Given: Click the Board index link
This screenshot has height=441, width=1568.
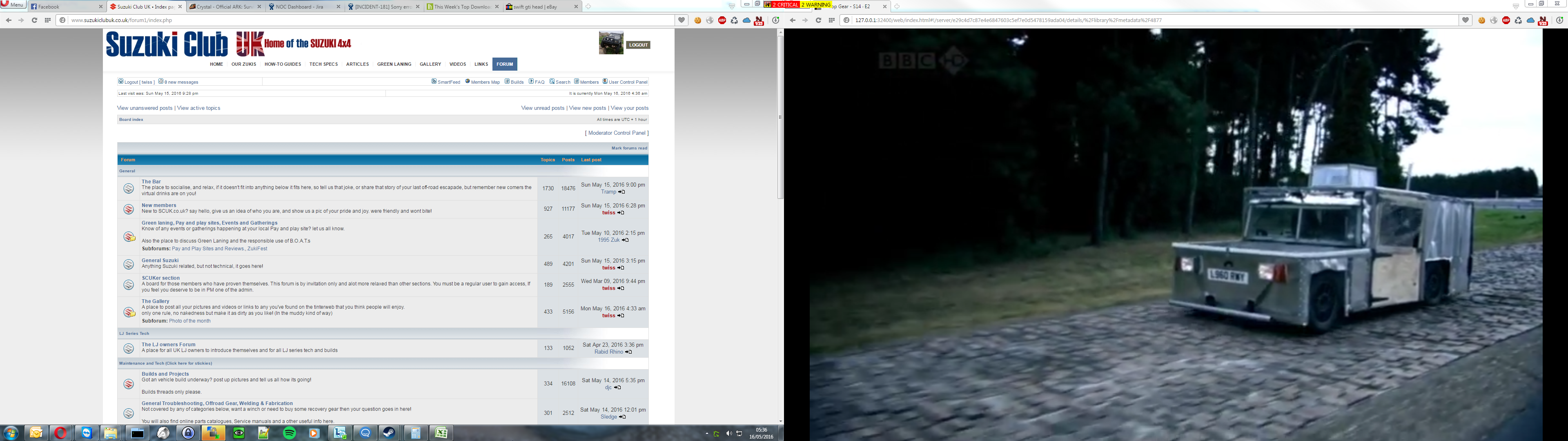Looking at the screenshot, I should coord(131,119).
